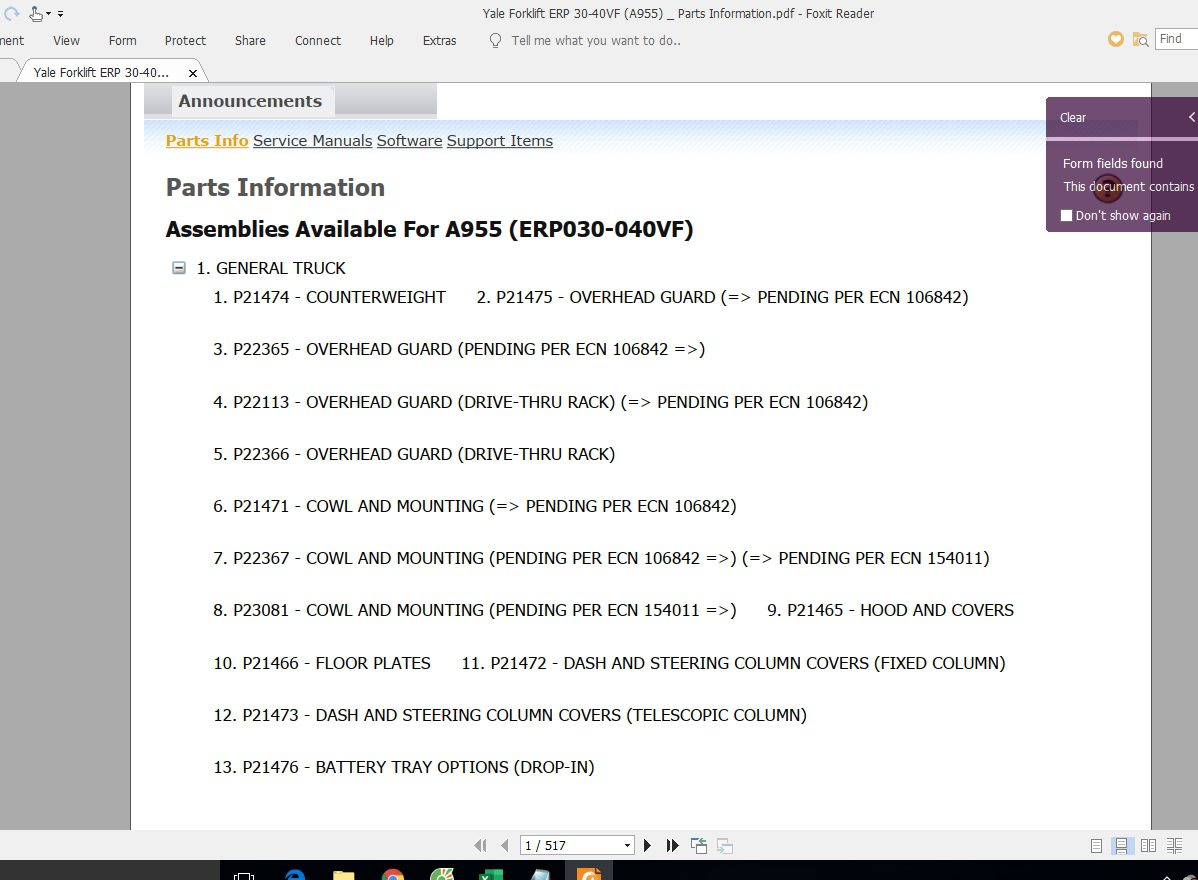Viewport: 1198px width, 880px height.
Task: Collapse the notification panel with the chevron
Action: pos(1191,118)
